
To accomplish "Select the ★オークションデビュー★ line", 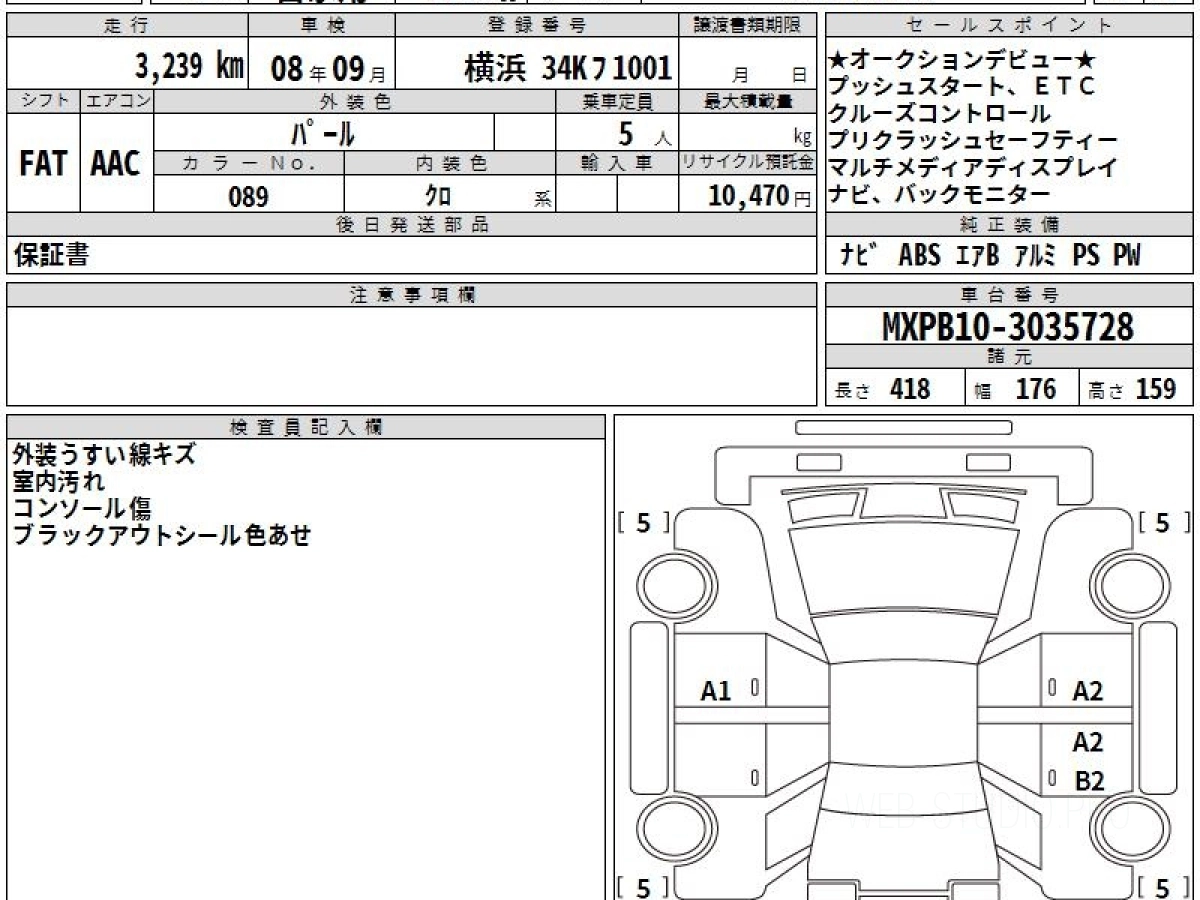I will (x=963, y=60).
